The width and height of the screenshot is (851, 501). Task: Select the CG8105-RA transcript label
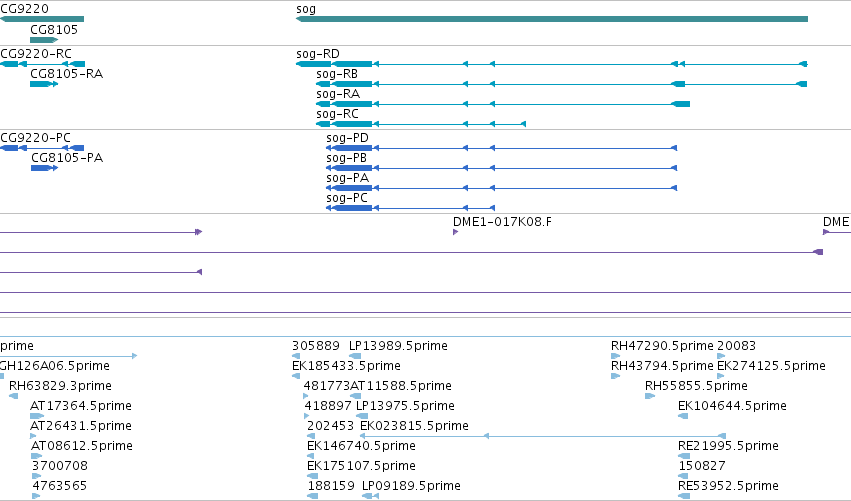(x=66, y=74)
